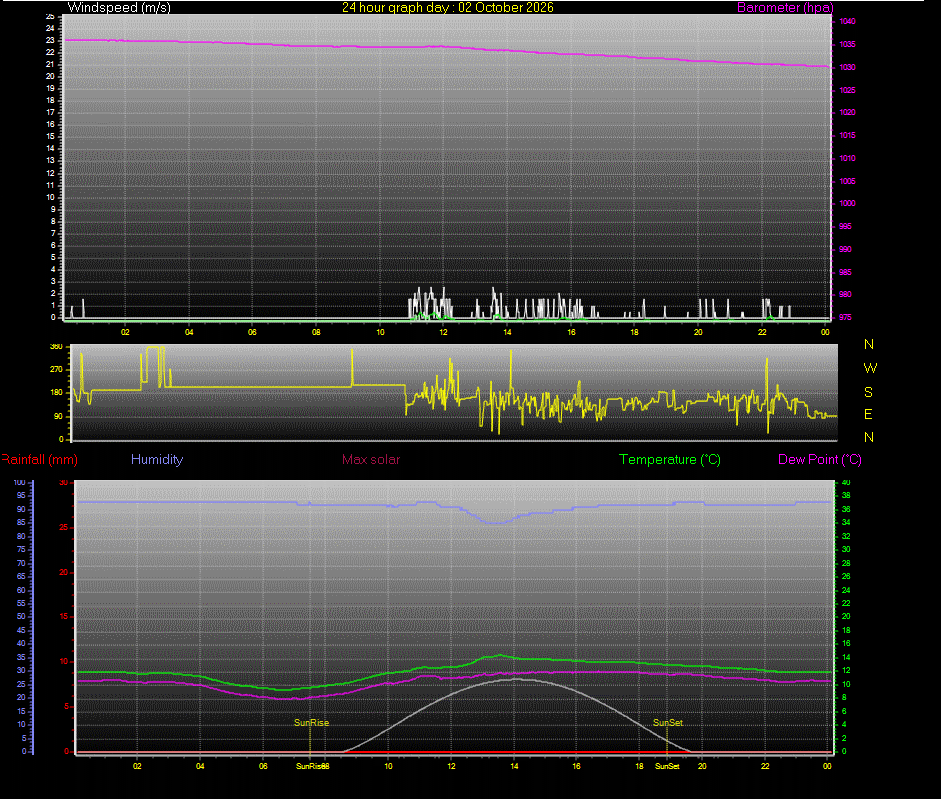Select the "Dew Point (°C)" legend label
The height and width of the screenshot is (799, 941).
820,460
